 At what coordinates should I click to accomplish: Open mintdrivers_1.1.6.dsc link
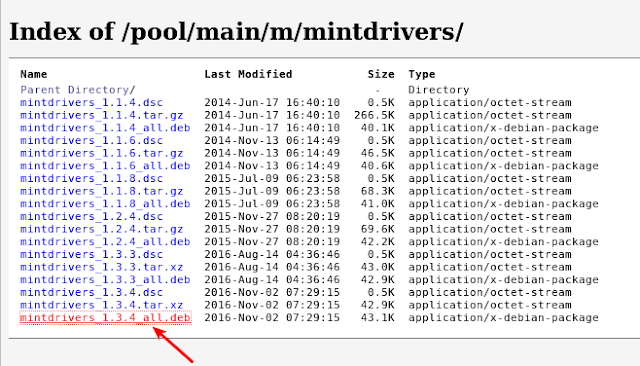pos(91,140)
